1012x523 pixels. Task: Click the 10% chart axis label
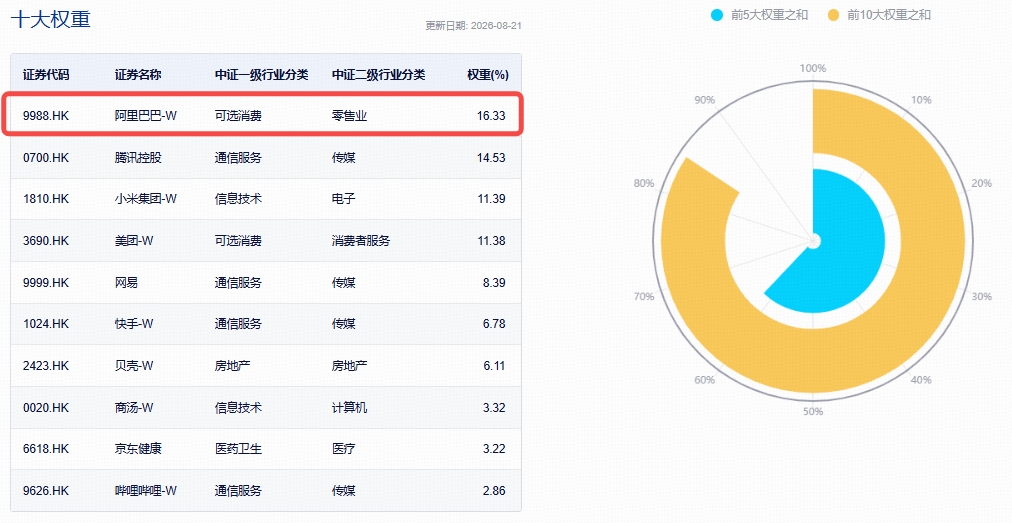pyautogui.click(x=922, y=100)
